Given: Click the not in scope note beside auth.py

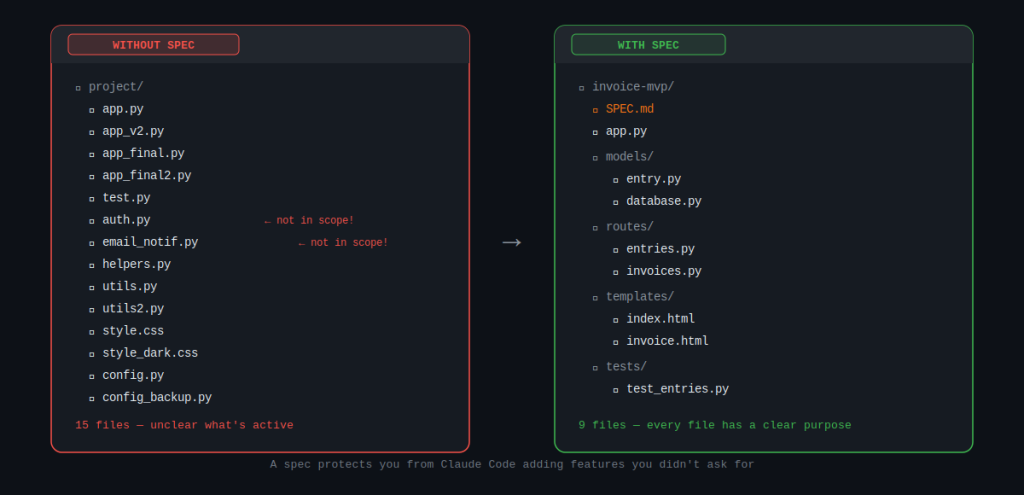Looking at the screenshot, I should point(309,220).
